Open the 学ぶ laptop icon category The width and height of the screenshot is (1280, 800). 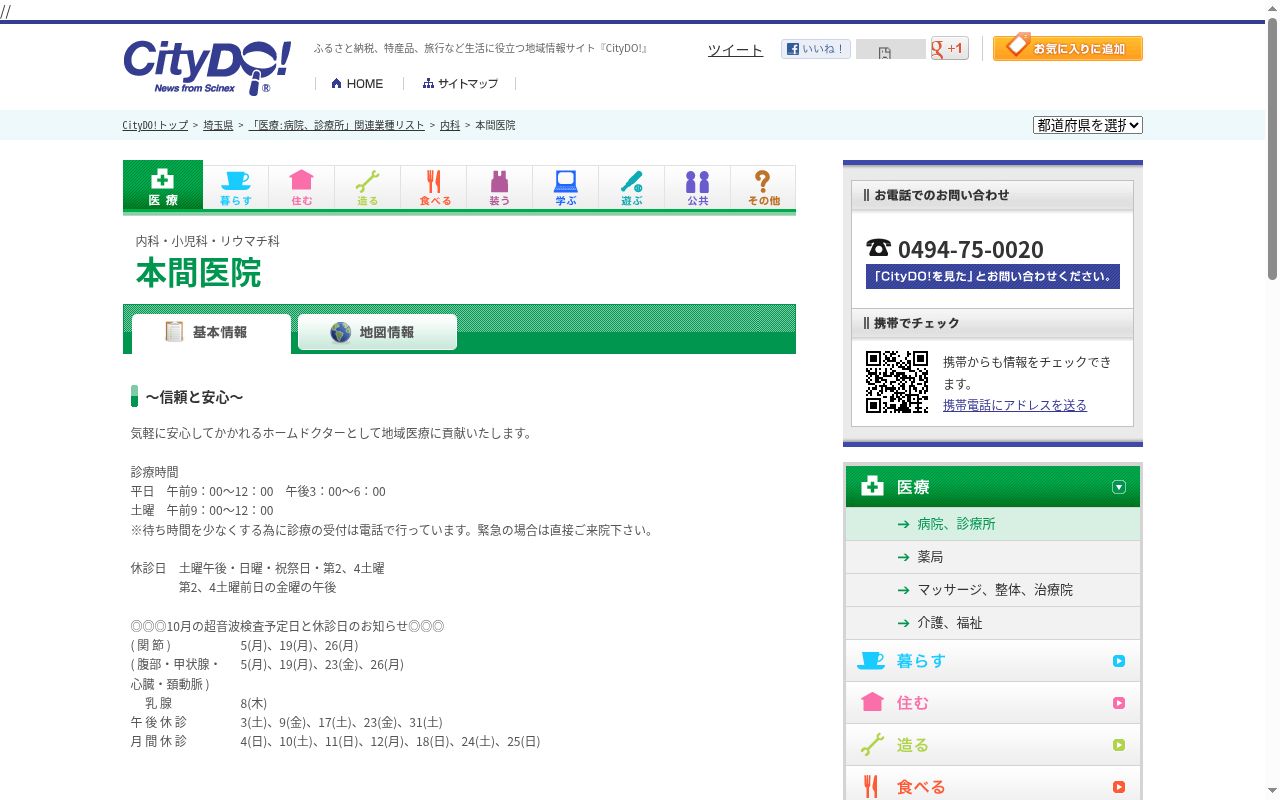[565, 188]
